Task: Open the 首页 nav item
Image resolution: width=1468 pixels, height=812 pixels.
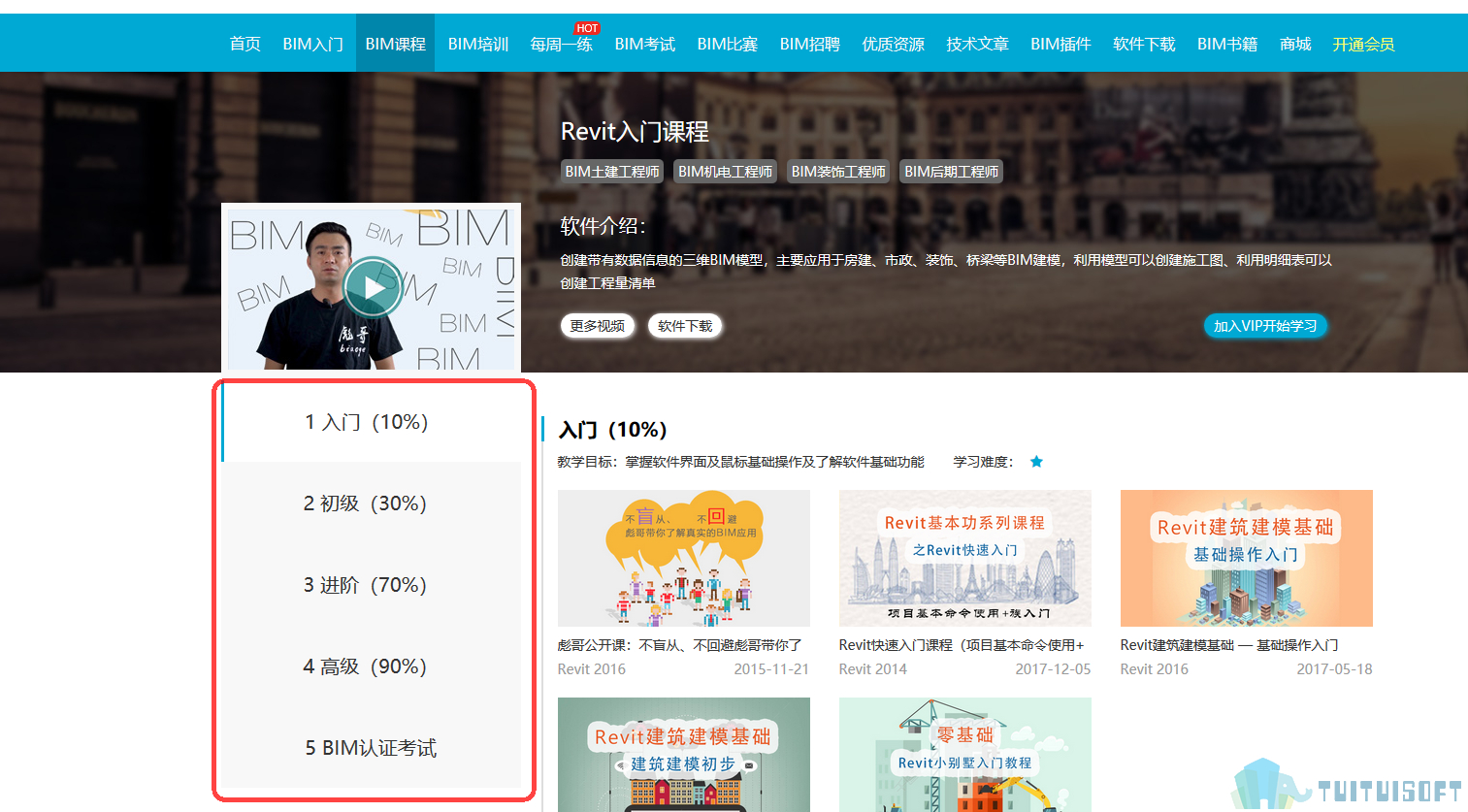Action: (x=245, y=44)
